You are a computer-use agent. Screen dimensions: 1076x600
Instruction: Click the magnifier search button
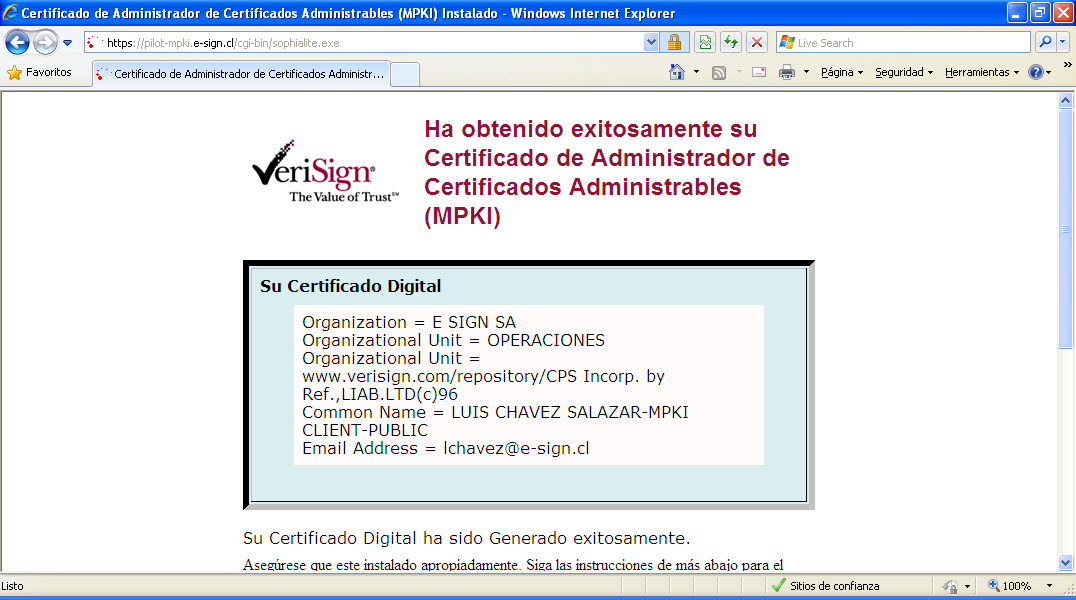1045,43
